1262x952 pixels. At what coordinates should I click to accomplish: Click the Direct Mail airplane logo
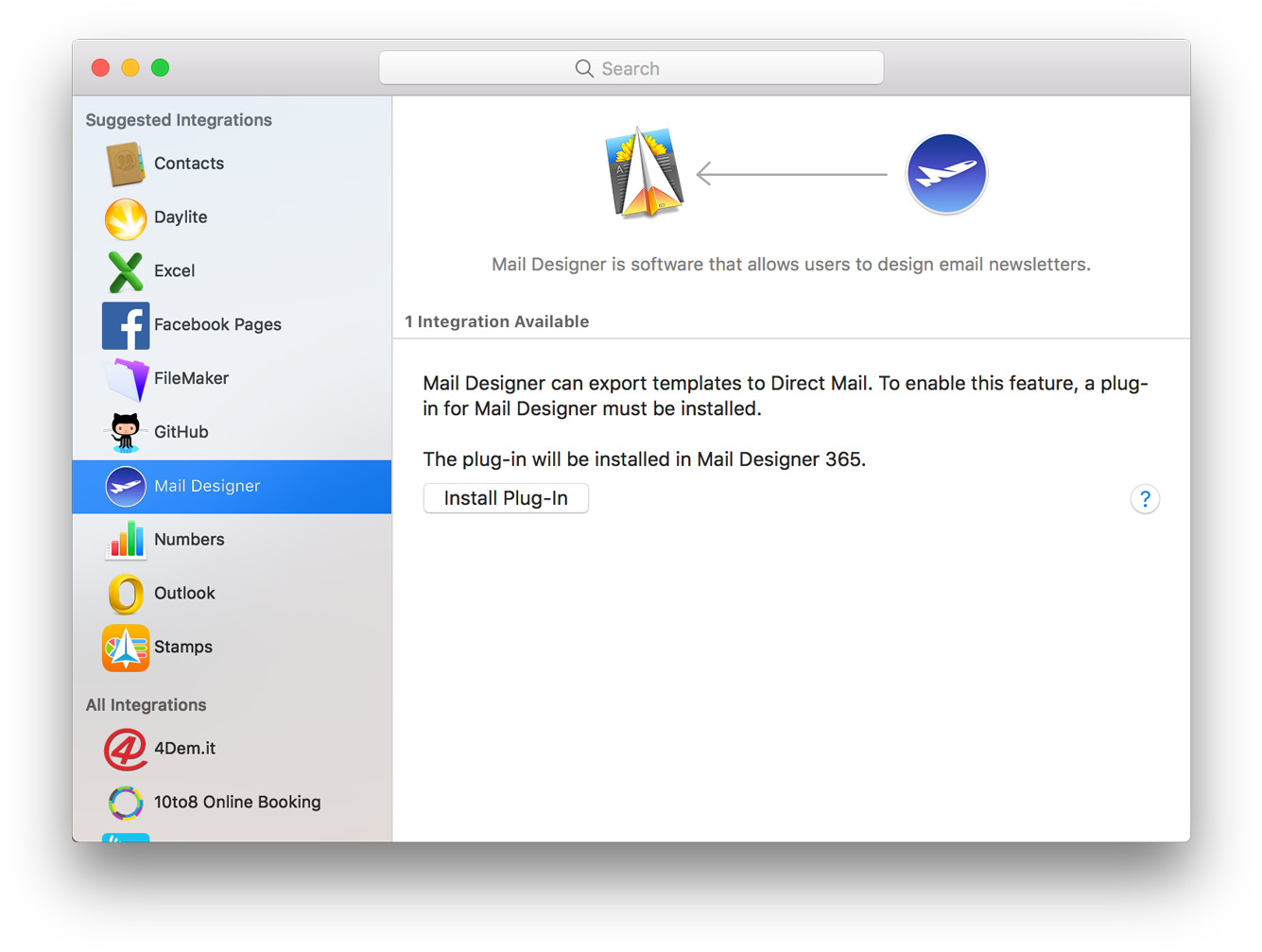click(x=946, y=173)
